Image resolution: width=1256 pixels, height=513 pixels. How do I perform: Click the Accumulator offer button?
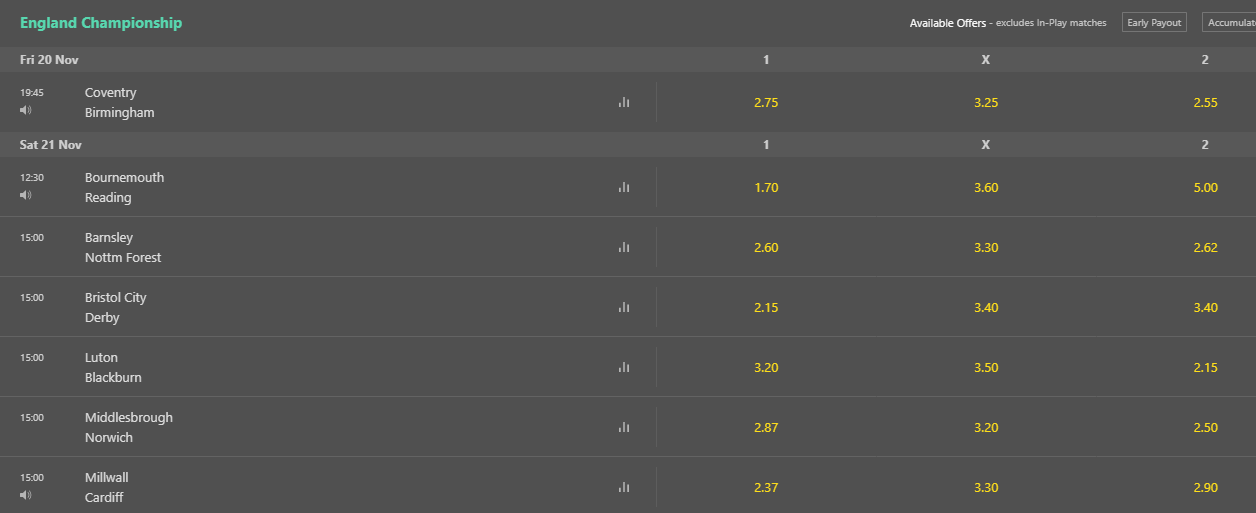(1229, 22)
